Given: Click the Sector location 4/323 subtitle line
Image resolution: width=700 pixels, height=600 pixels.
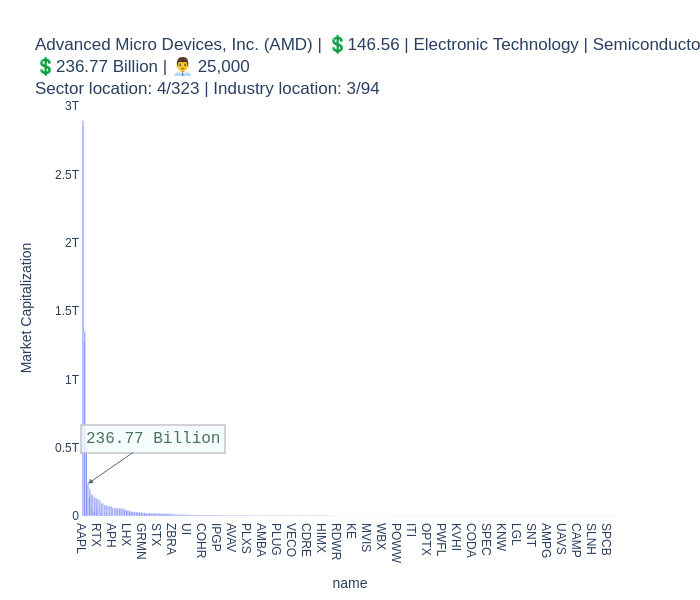Looking at the screenshot, I should point(207,88).
